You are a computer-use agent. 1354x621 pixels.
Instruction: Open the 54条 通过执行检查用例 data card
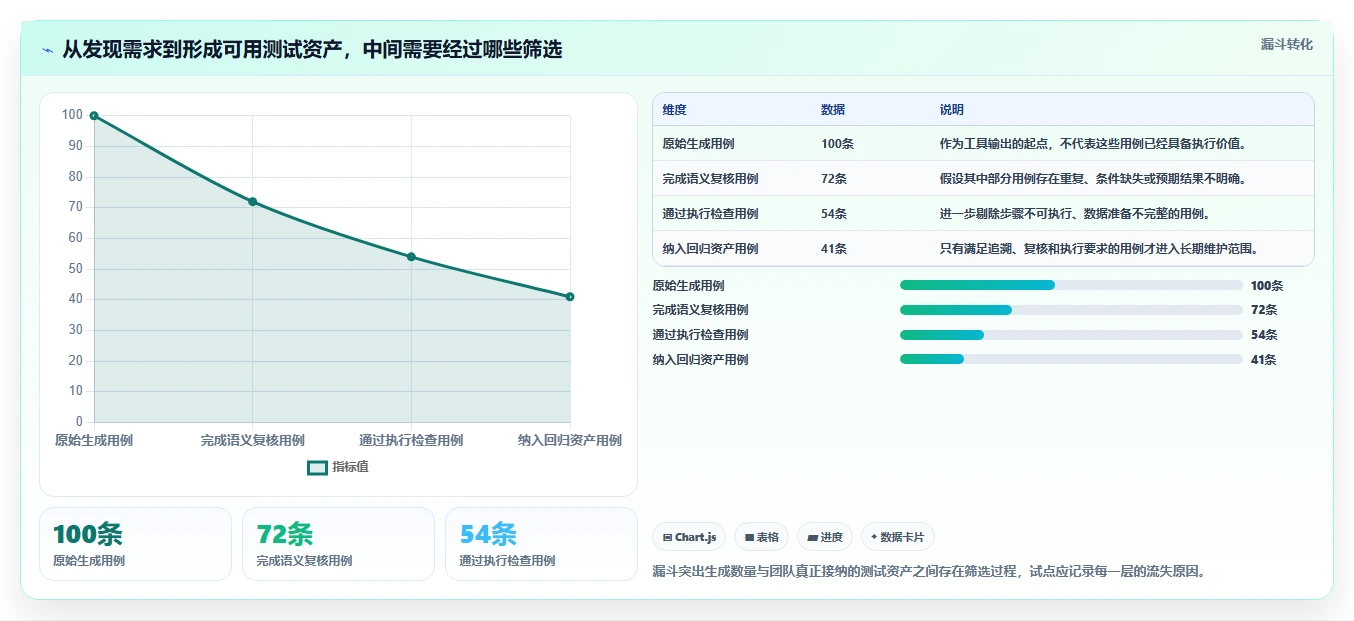tap(541, 544)
